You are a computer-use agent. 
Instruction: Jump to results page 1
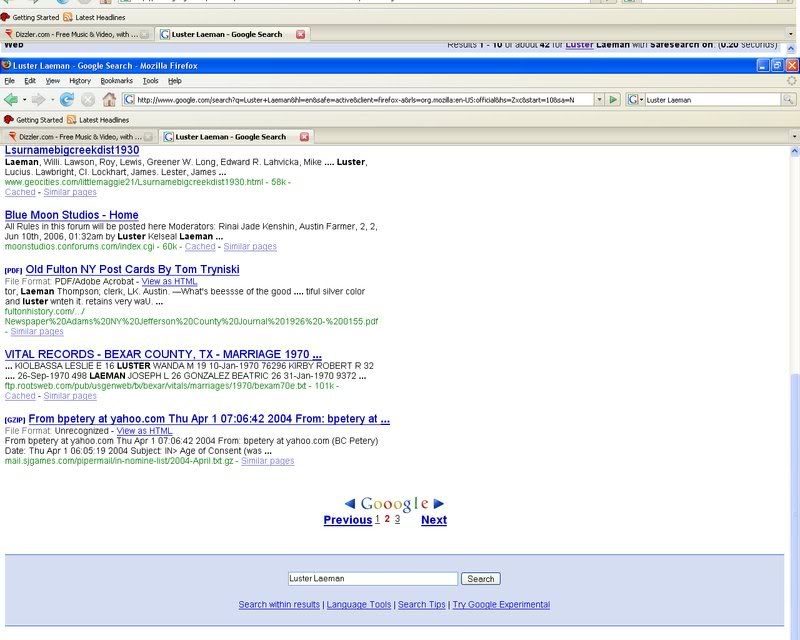tap(378, 519)
